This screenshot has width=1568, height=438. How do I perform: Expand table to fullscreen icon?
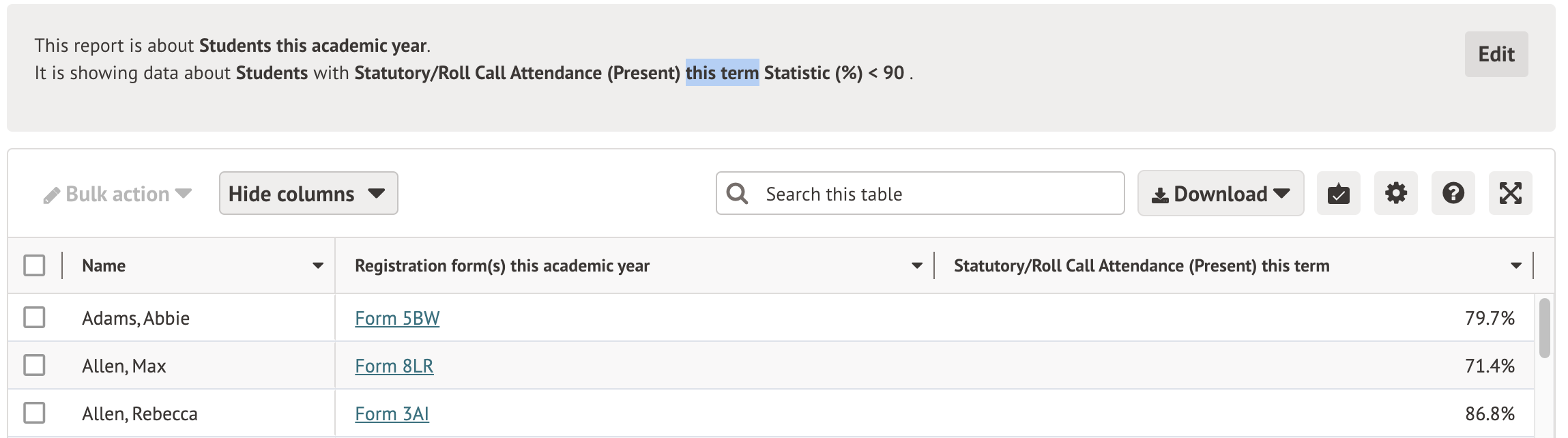tap(1510, 194)
